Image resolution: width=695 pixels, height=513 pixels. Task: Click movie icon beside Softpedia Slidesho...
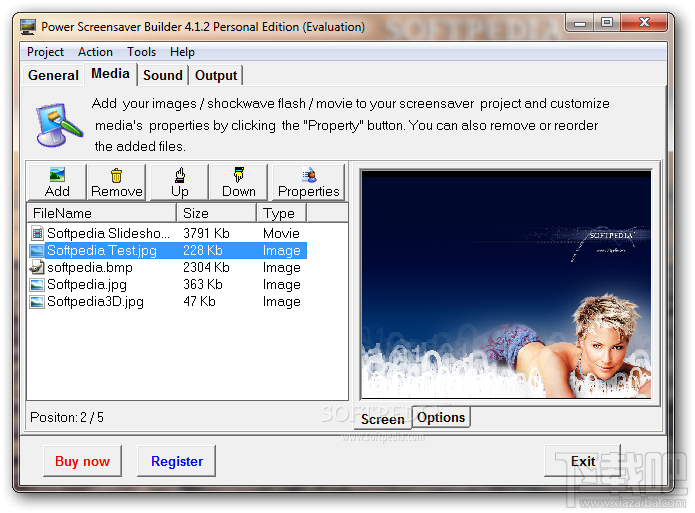[x=37, y=233]
